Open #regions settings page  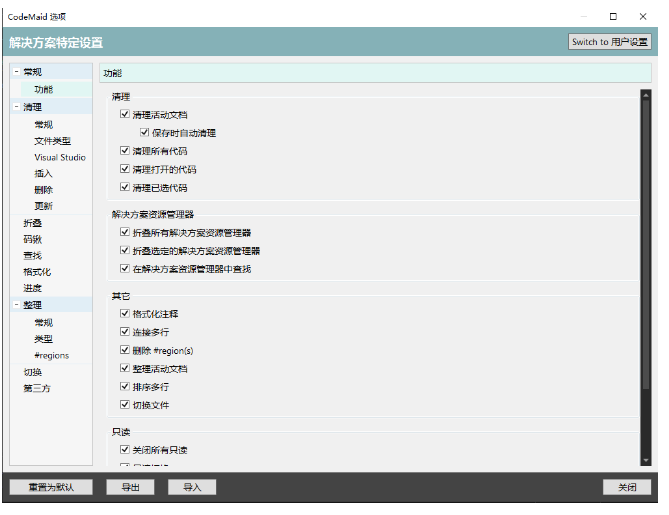pos(52,355)
